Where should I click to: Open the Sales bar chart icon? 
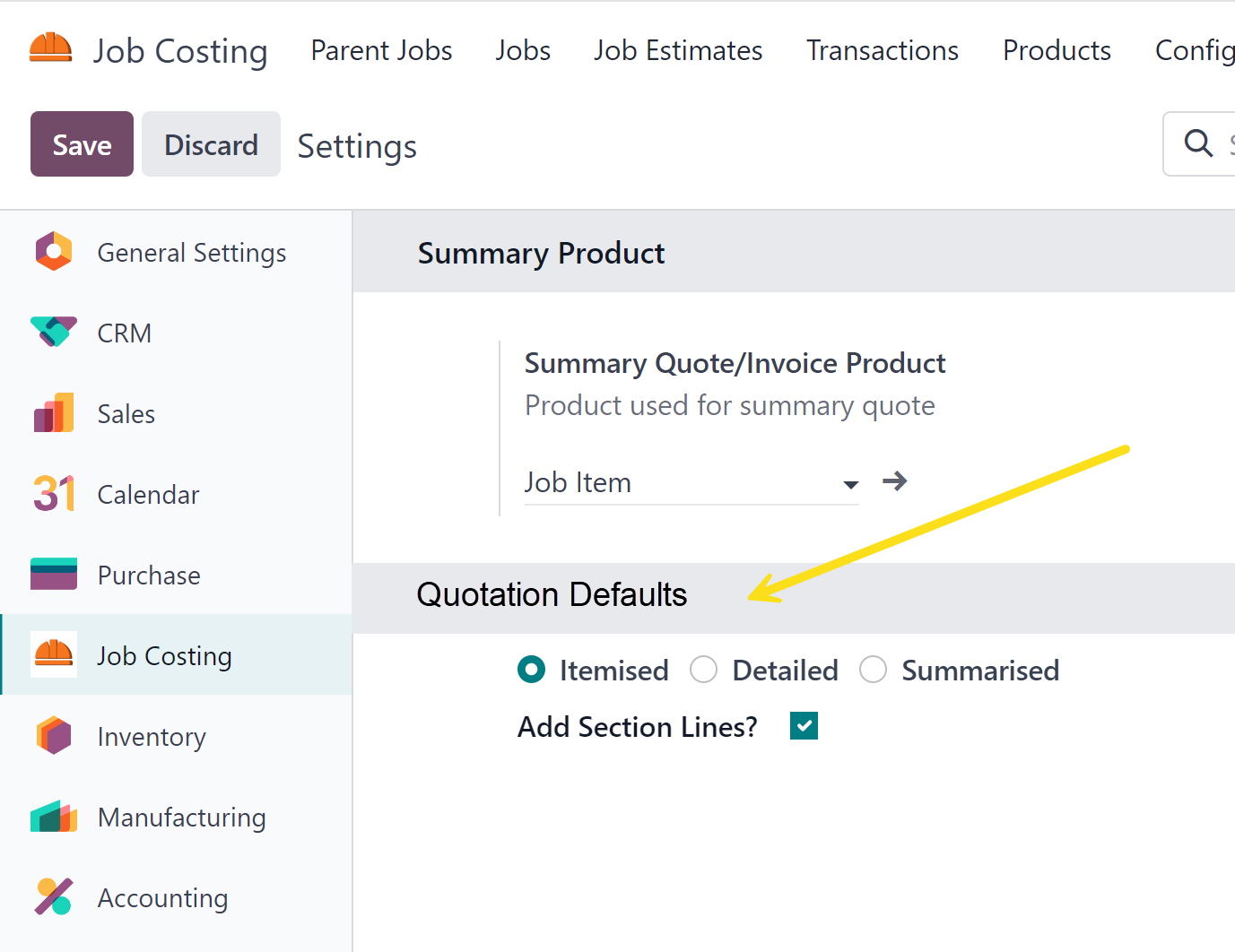(54, 413)
